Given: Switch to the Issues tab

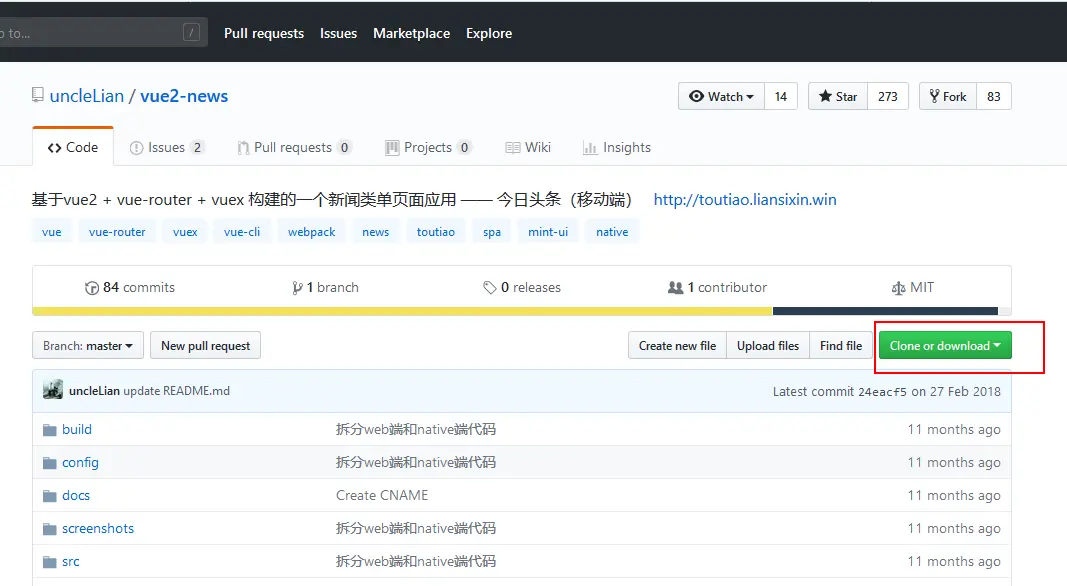Looking at the screenshot, I should [x=167, y=147].
